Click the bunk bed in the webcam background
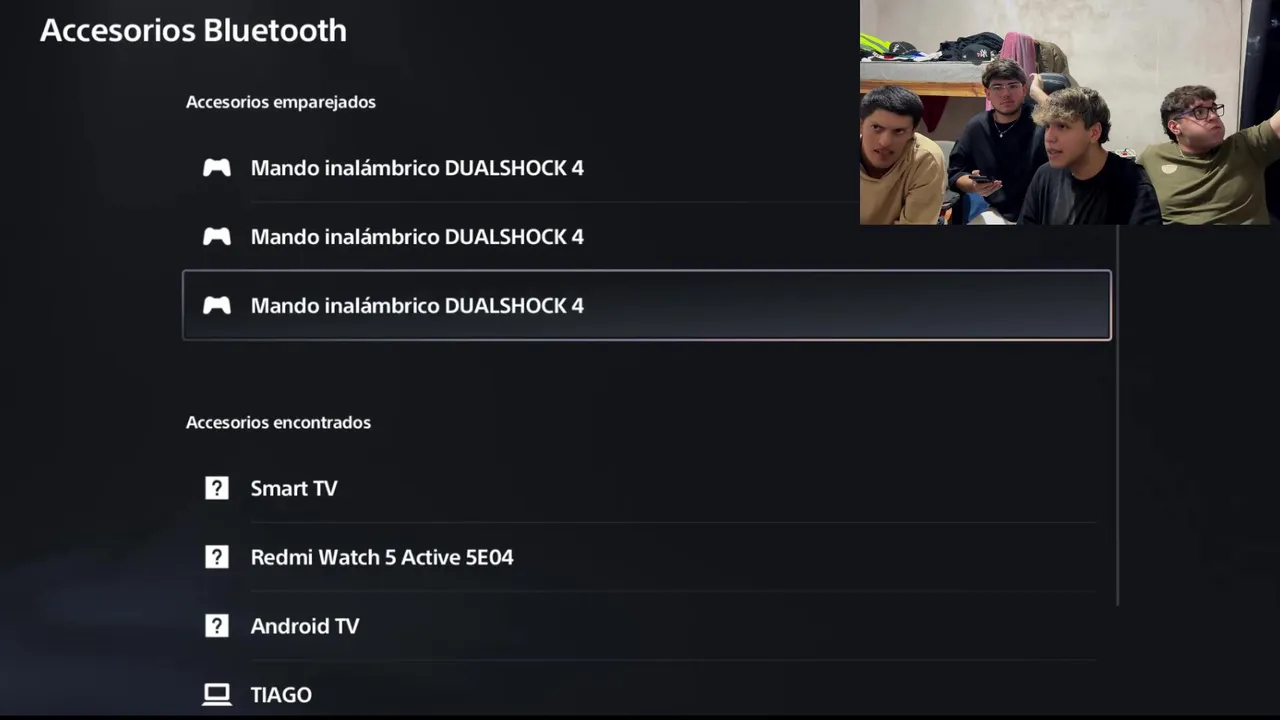Image resolution: width=1280 pixels, height=720 pixels. click(922, 78)
